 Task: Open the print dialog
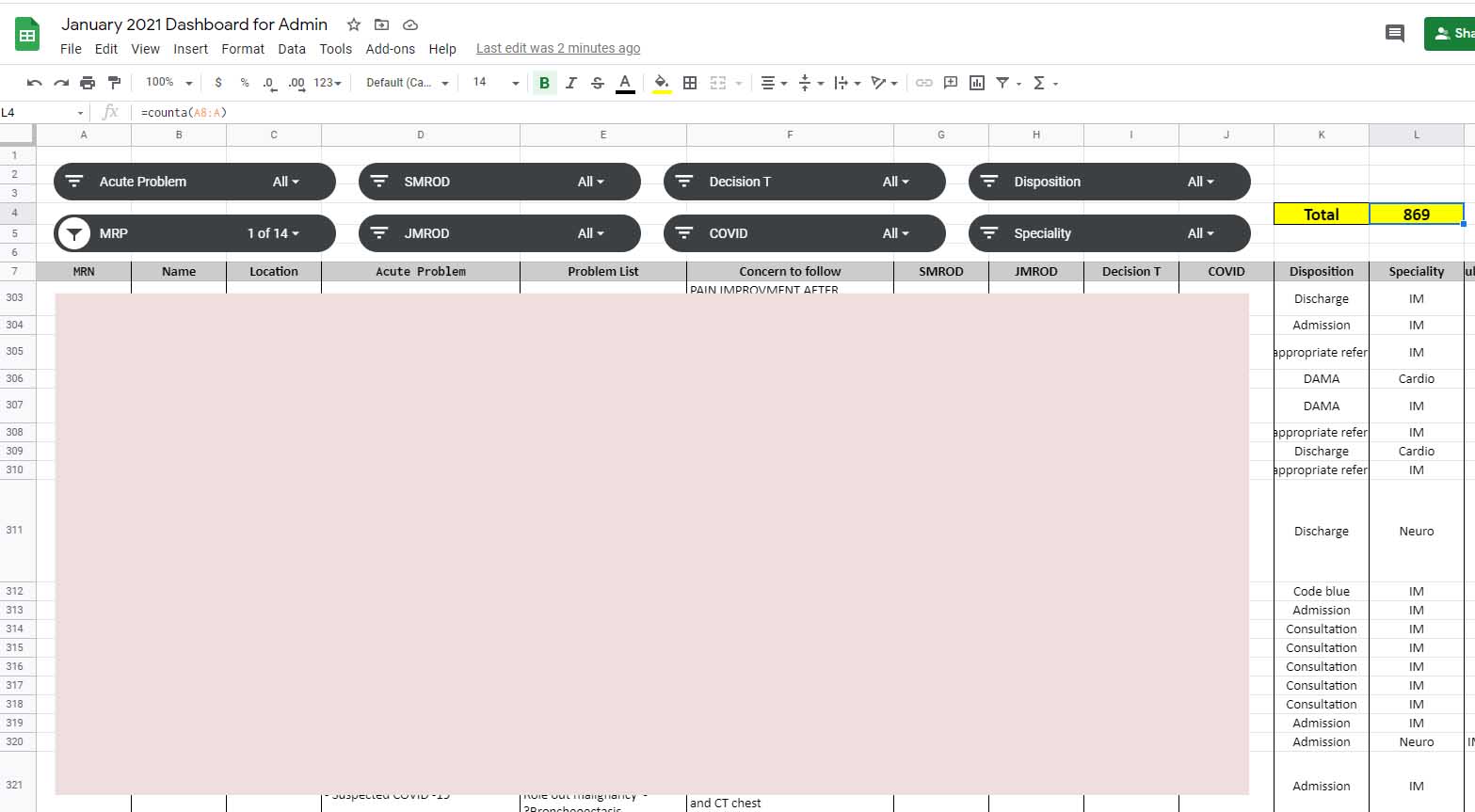coord(88,83)
